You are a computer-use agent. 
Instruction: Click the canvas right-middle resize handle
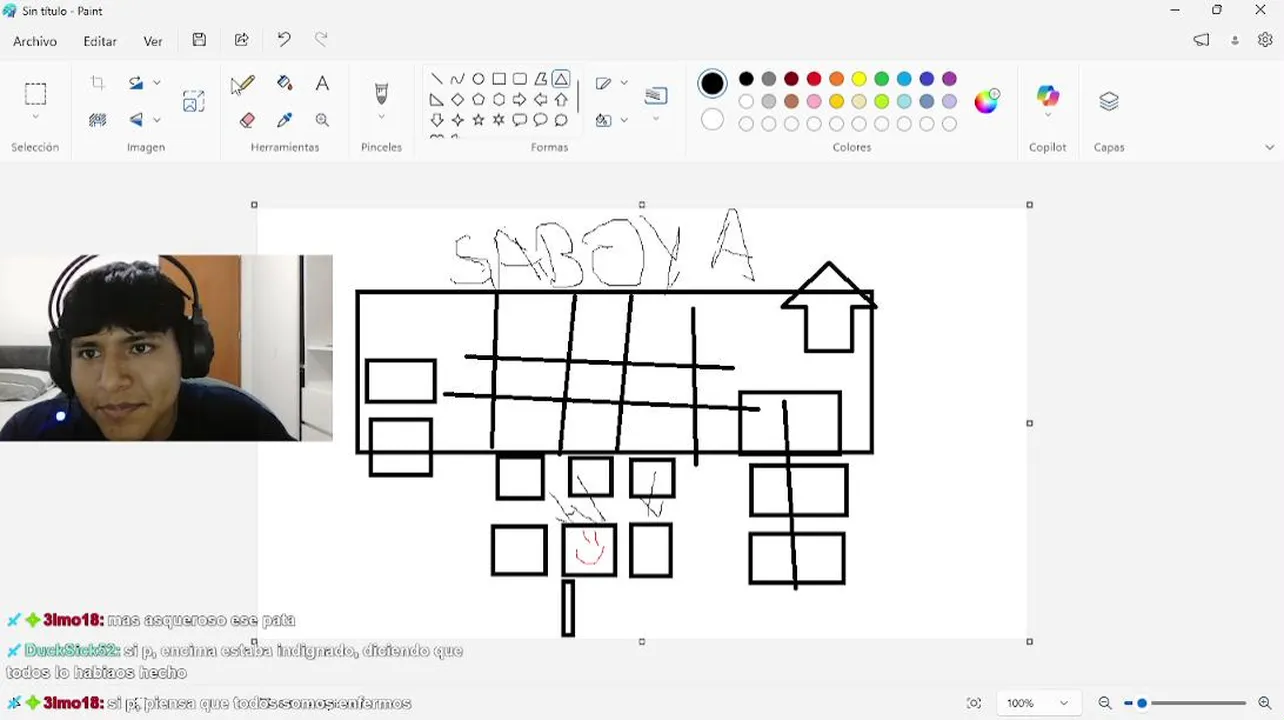pos(1030,423)
